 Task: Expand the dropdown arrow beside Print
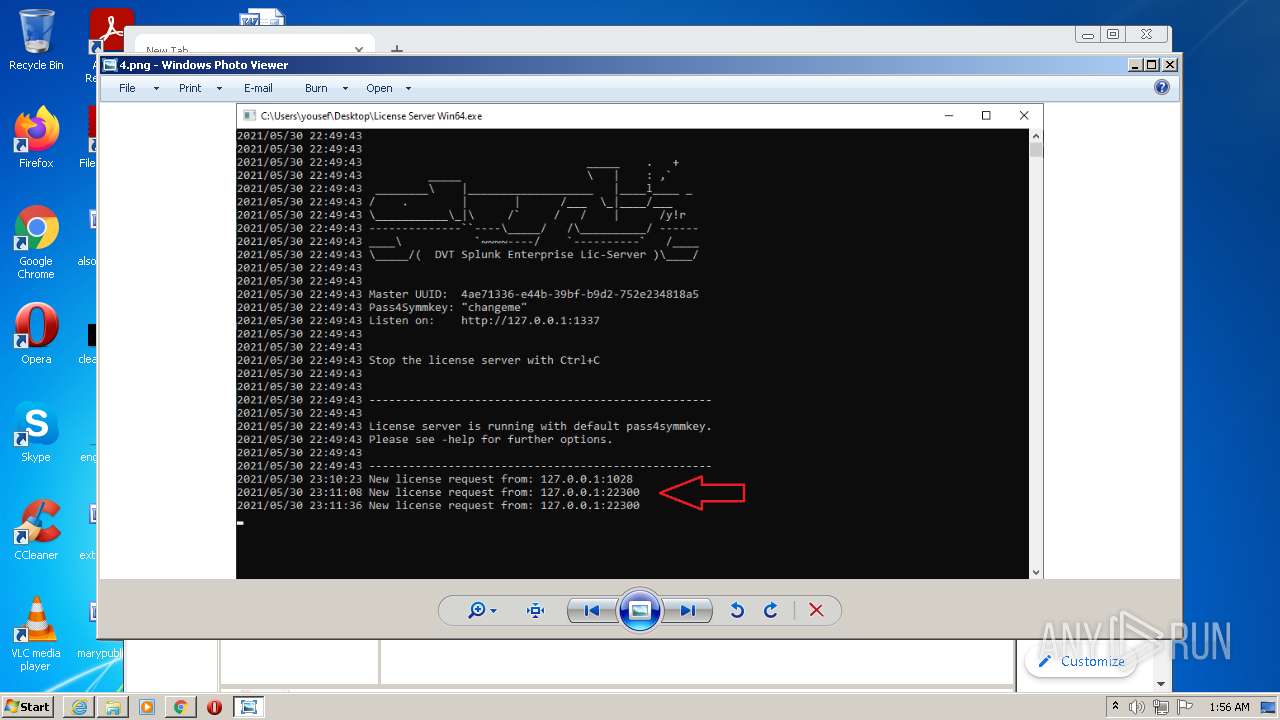pos(219,89)
